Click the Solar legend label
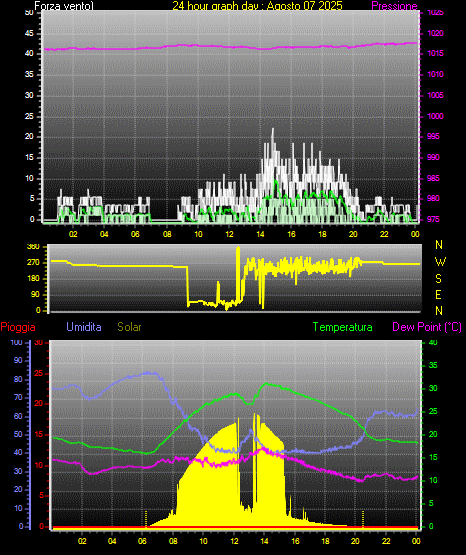The width and height of the screenshot is (466, 555). [x=129, y=327]
